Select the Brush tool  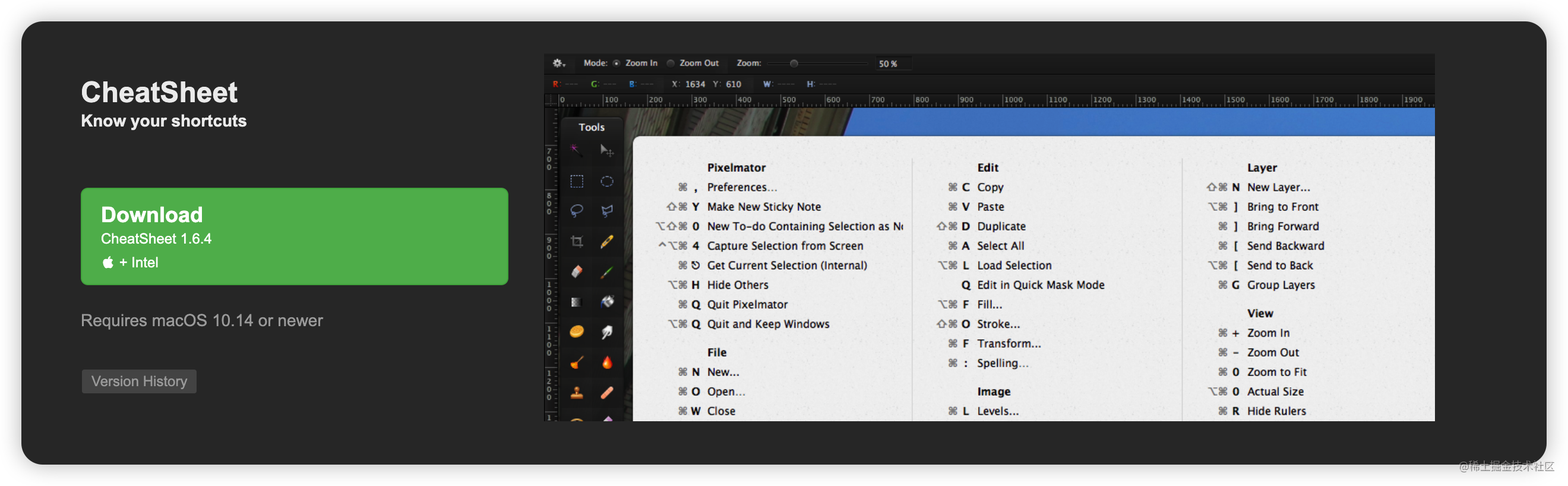pyautogui.click(x=606, y=271)
